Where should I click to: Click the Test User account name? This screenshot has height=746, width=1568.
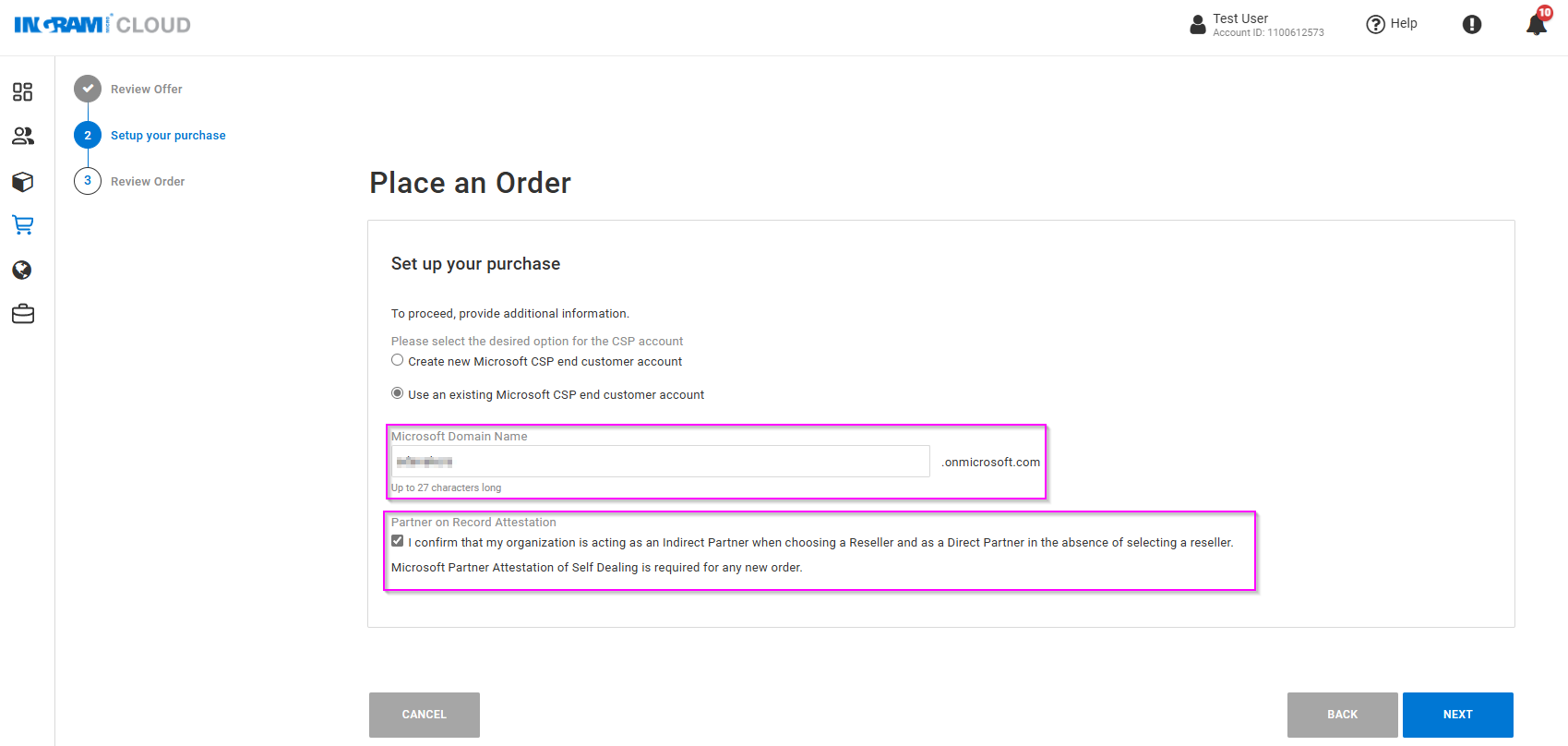(1240, 18)
